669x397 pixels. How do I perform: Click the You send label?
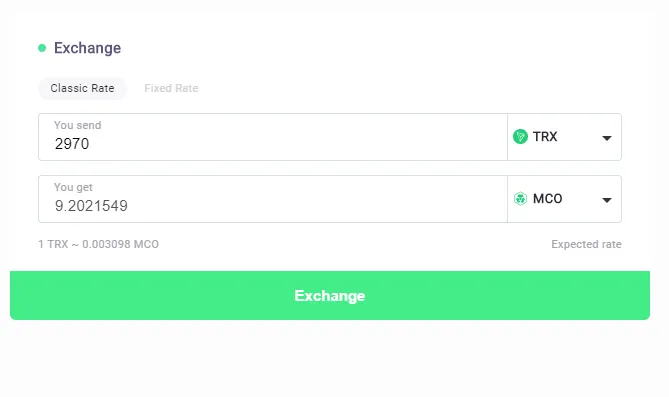[78, 125]
